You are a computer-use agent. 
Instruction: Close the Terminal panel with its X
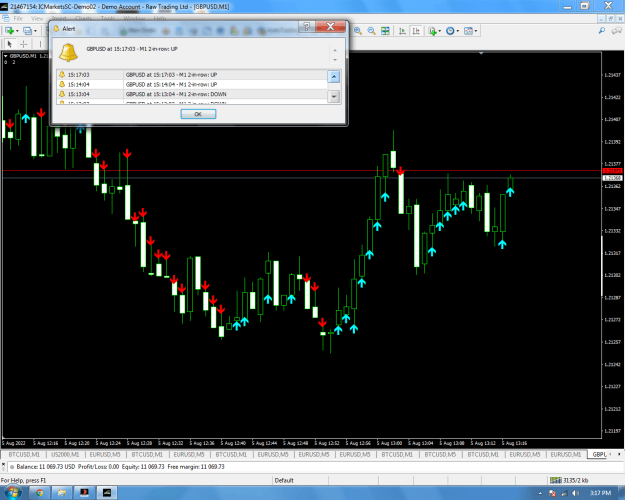point(3,464)
